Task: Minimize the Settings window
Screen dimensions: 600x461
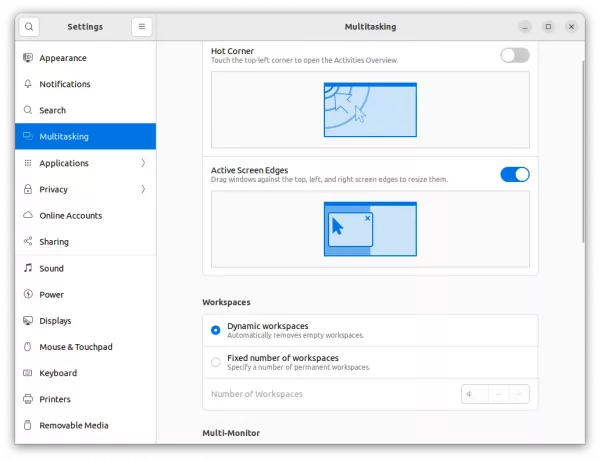Action: [x=525, y=27]
